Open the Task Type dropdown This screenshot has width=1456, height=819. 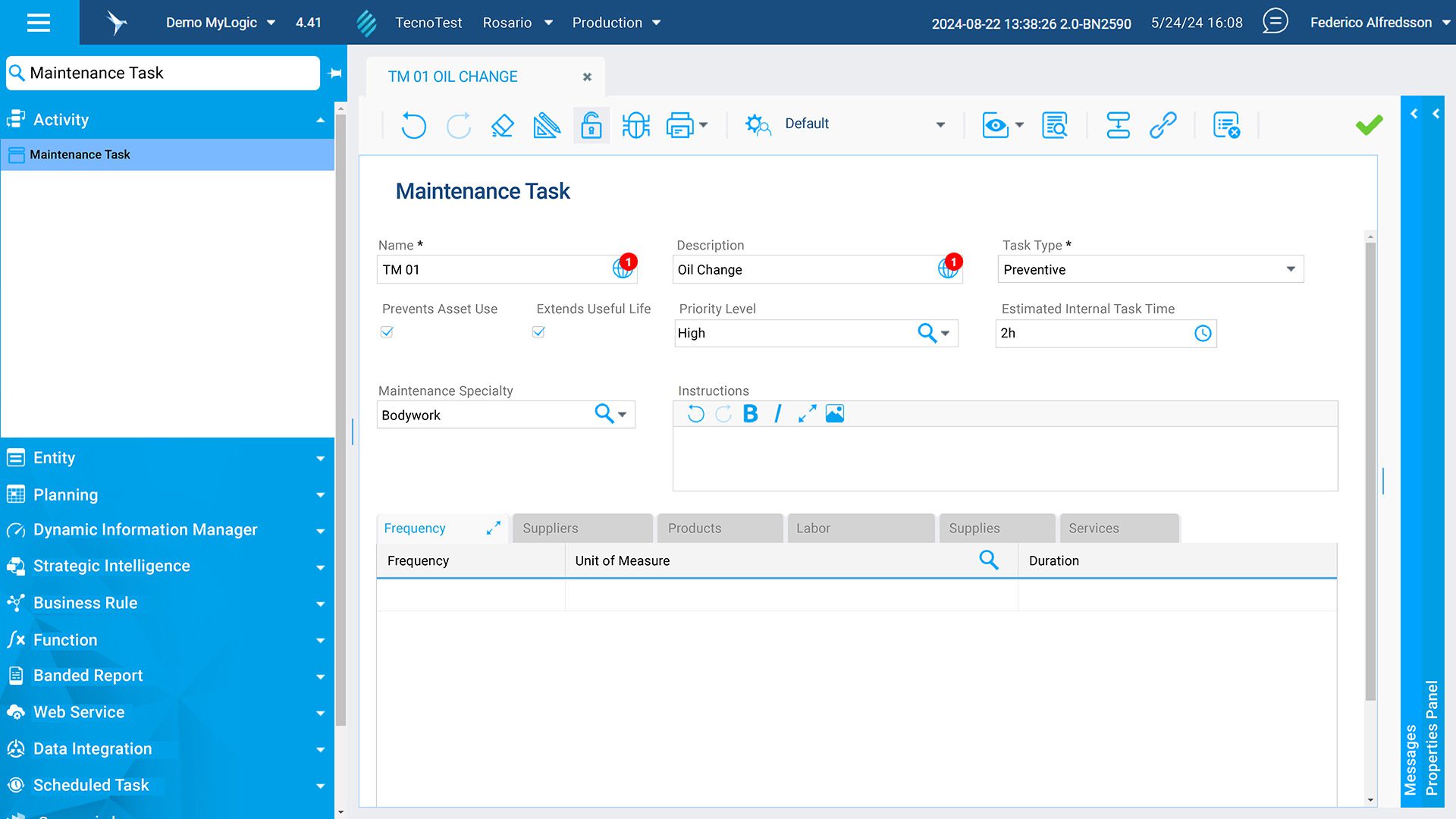[x=1290, y=269]
